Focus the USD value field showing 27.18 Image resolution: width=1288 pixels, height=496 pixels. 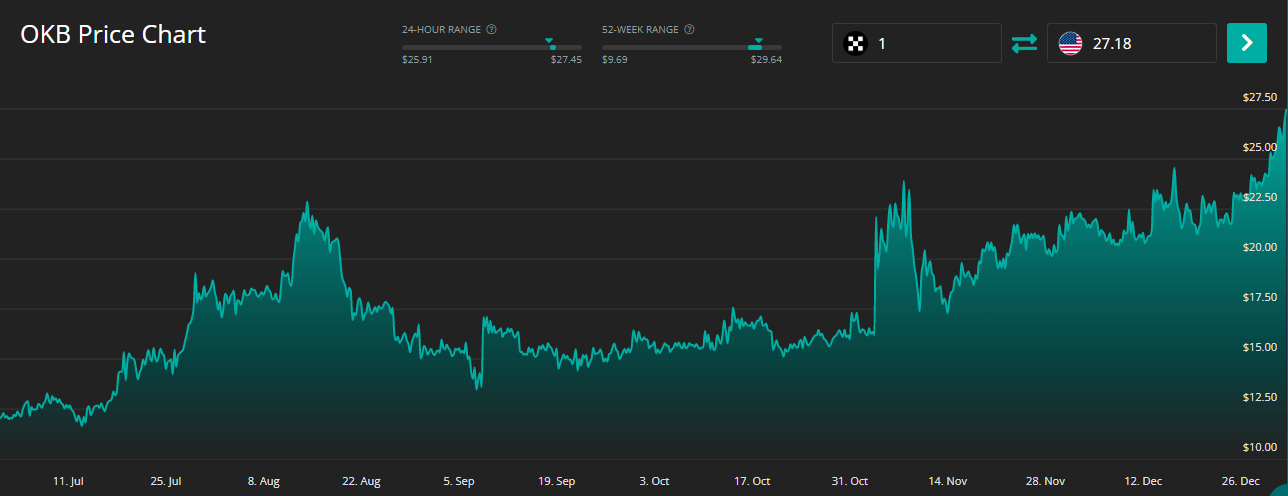(1132, 43)
